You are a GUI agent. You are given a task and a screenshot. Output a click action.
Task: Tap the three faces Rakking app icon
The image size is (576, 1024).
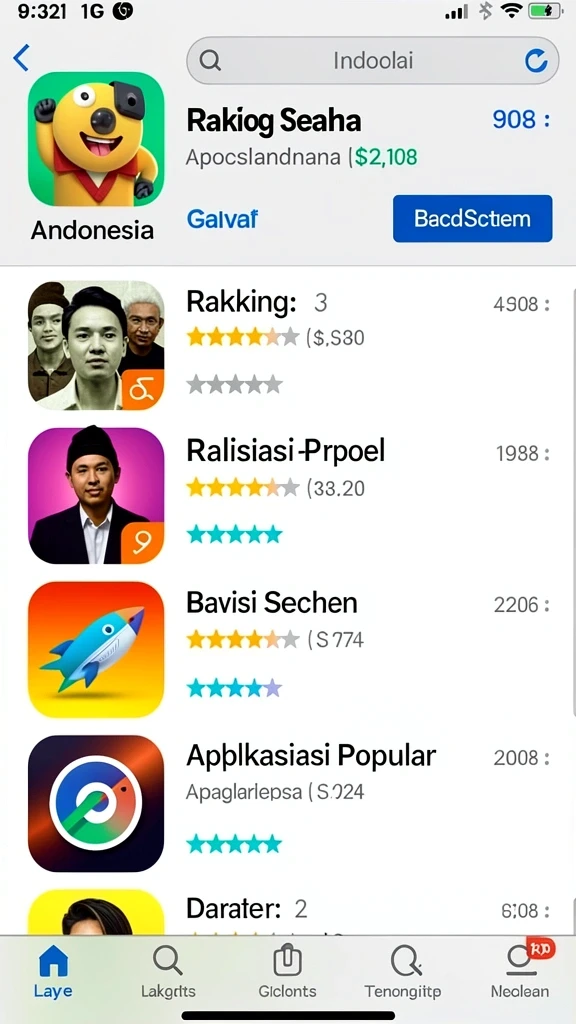96,345
